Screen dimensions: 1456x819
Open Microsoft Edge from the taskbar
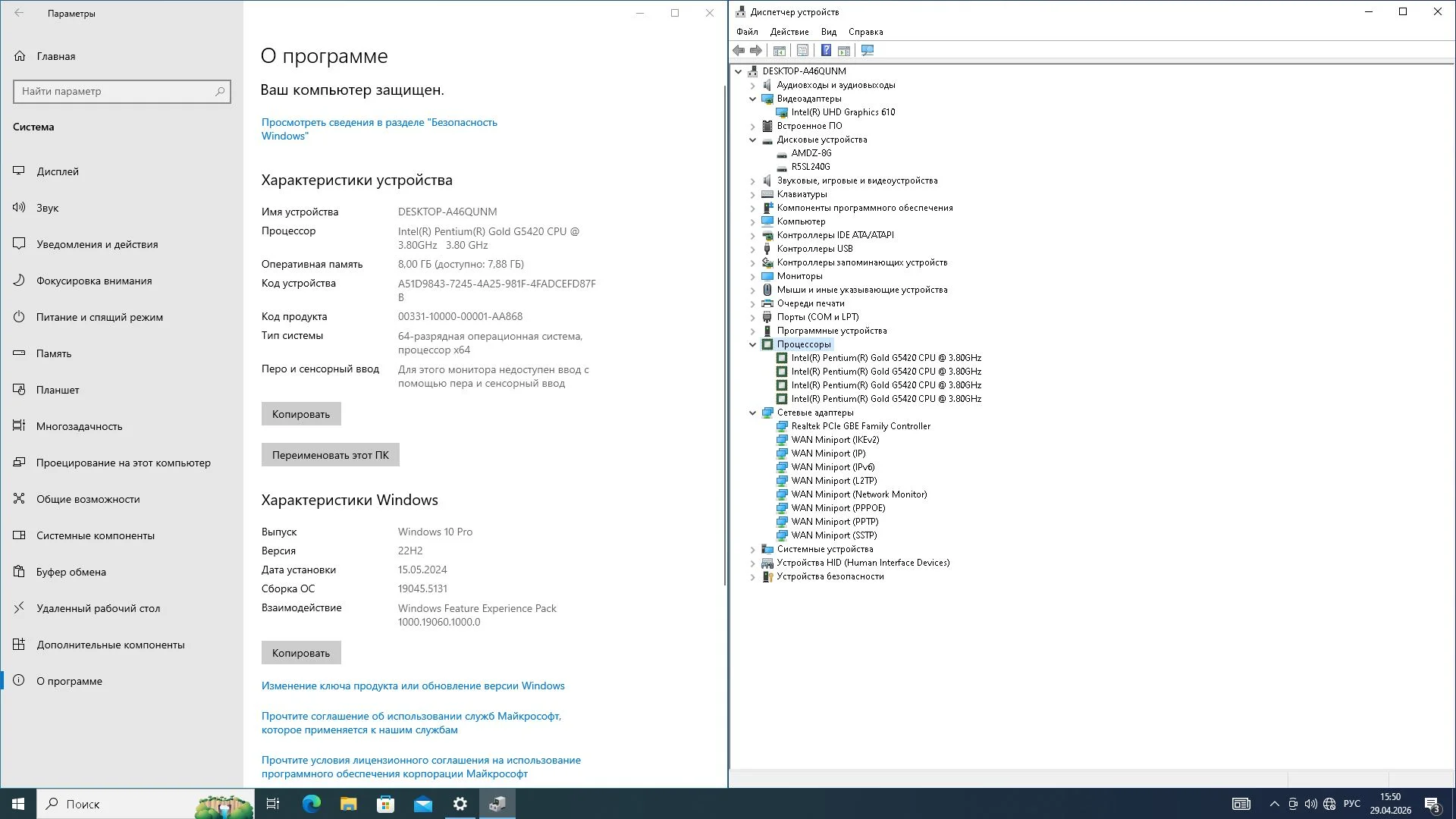pyautogui.click(x=312, y=804)
